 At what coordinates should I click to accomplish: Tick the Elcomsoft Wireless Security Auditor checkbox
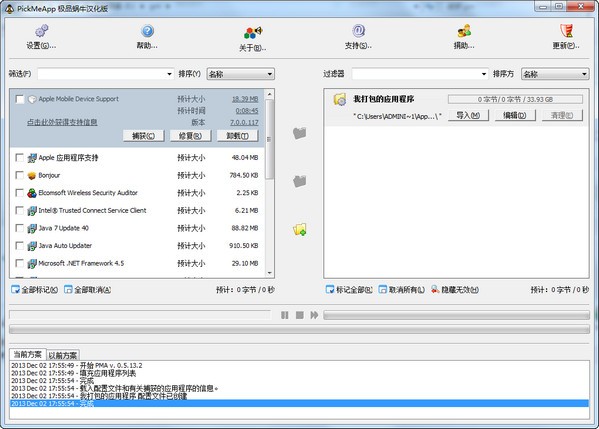pyautogui.click(x=19, y=193)
